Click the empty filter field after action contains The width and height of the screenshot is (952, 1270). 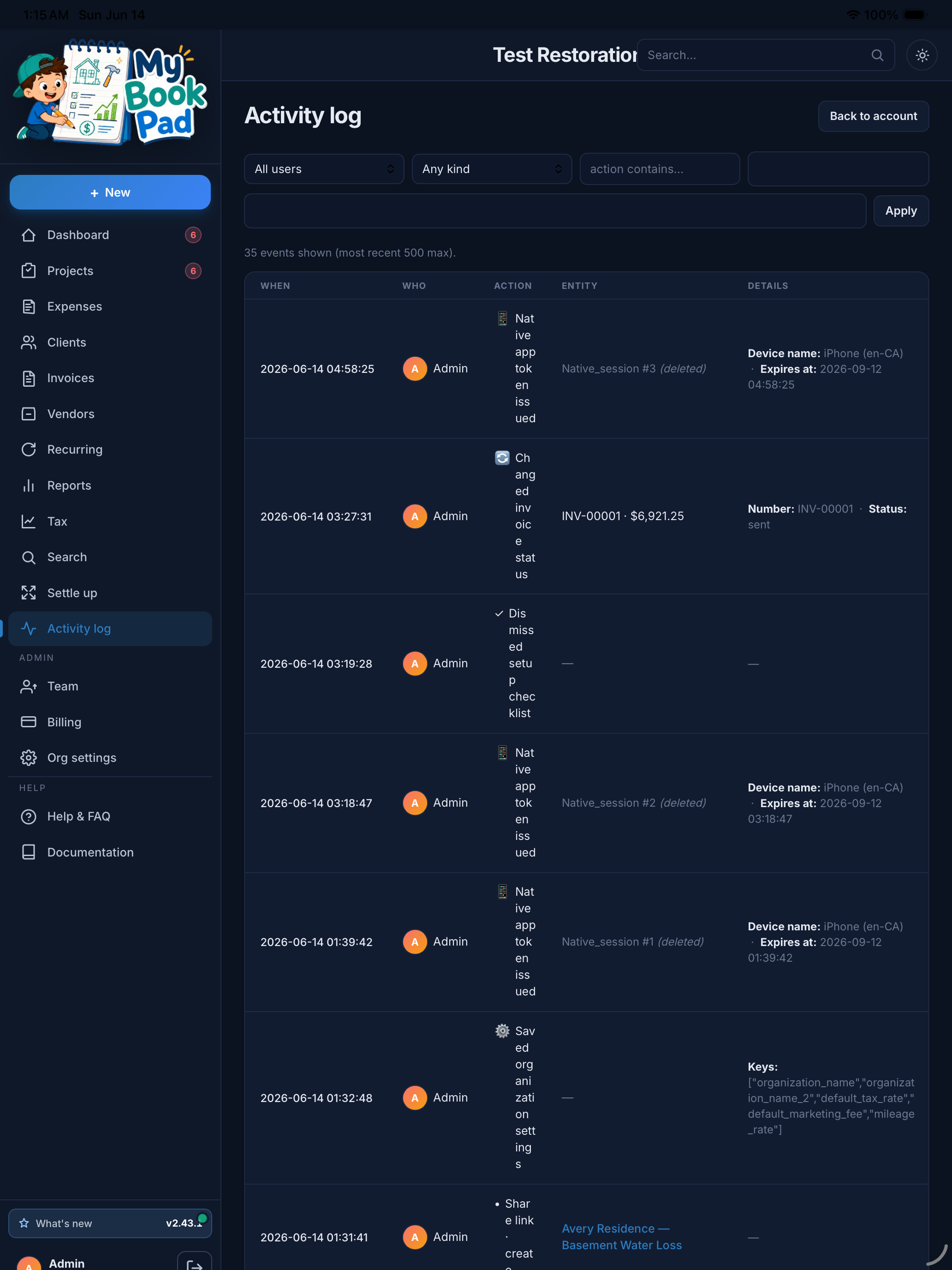coord(838,169)
